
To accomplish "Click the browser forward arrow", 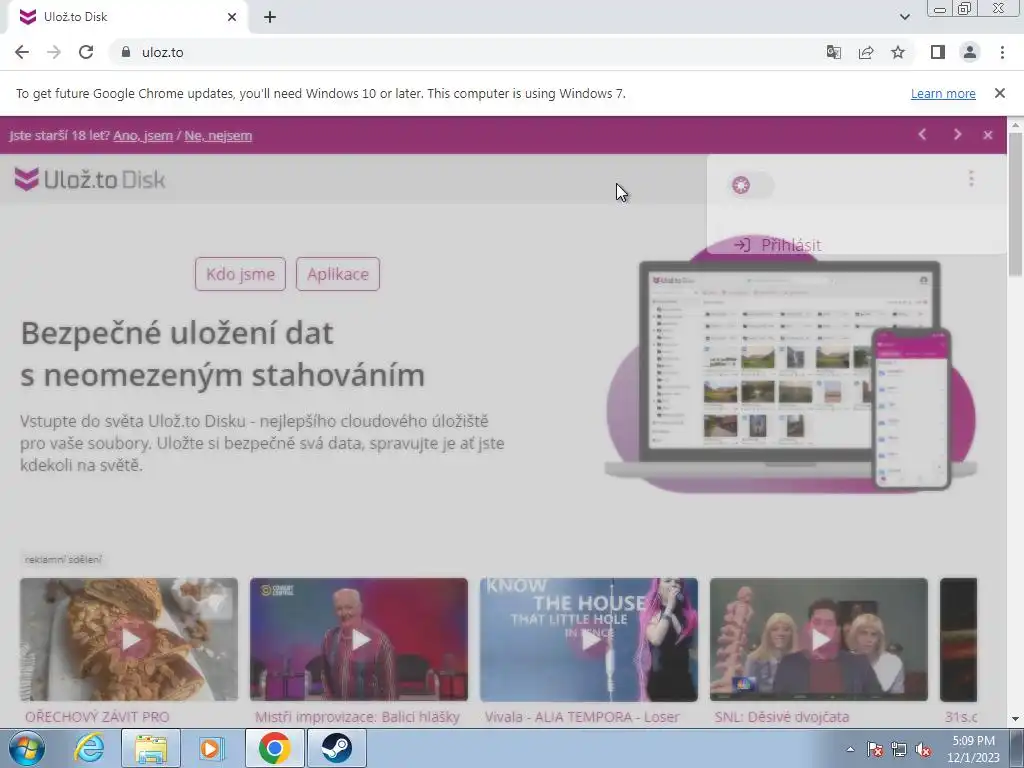I will coord(54,52).
